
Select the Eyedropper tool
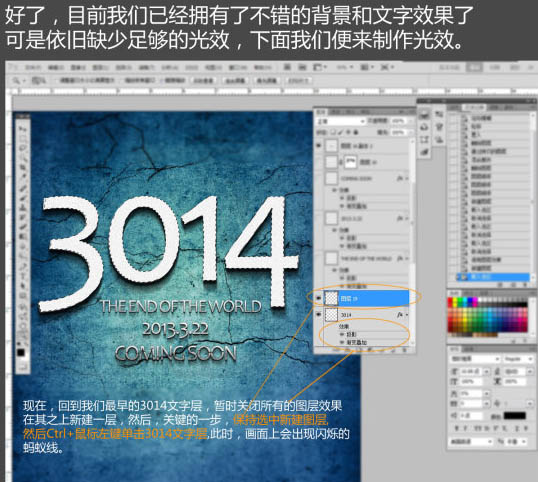(23, 177)
